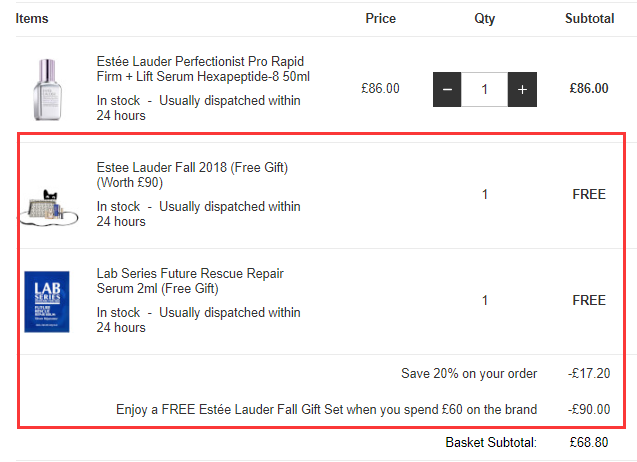This screenshot has height=462, width=637.
Task: Click the -£90.00 gift discount amount
Action: tap(588, 409)
